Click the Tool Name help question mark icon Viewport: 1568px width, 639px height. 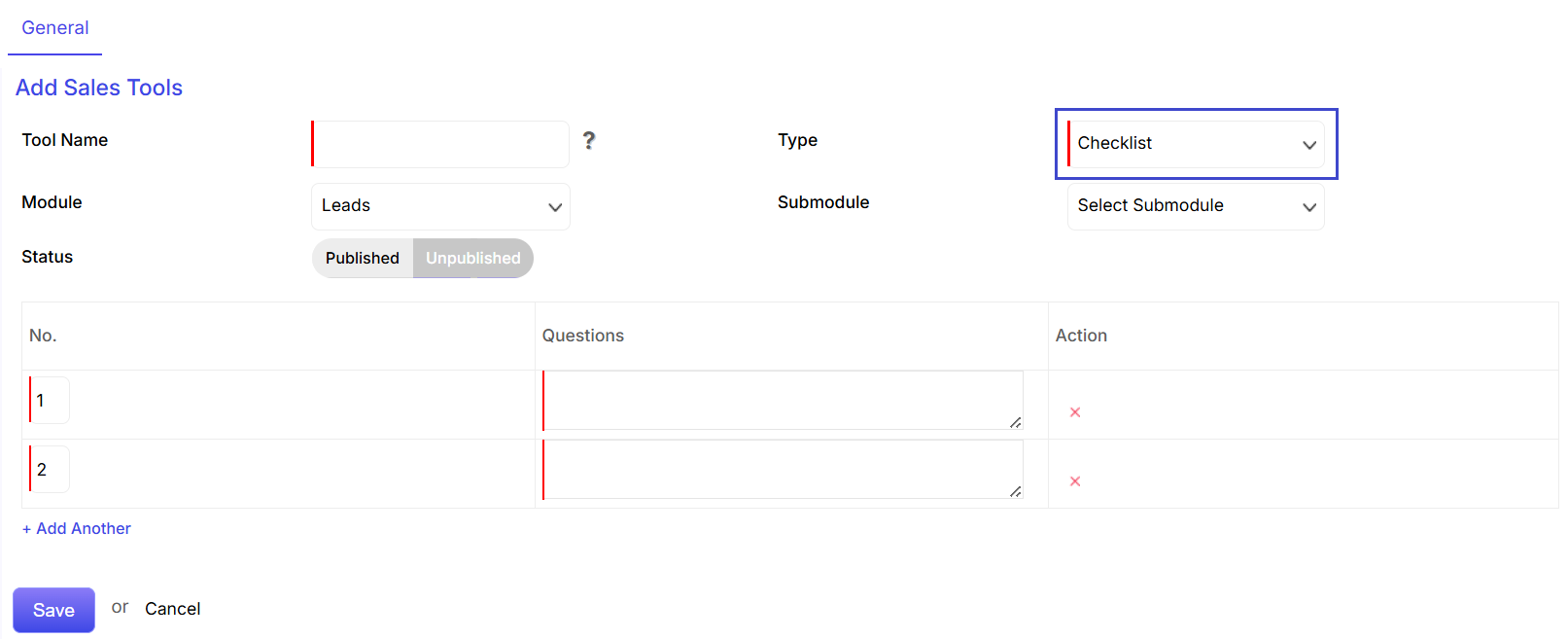pyautogui.click(x=588, y=140)
